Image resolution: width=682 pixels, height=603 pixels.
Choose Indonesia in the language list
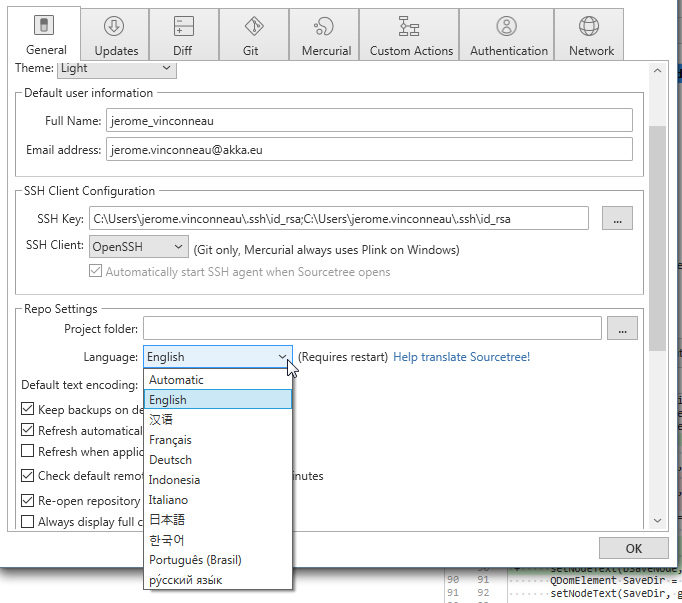(x=217, y=480)
